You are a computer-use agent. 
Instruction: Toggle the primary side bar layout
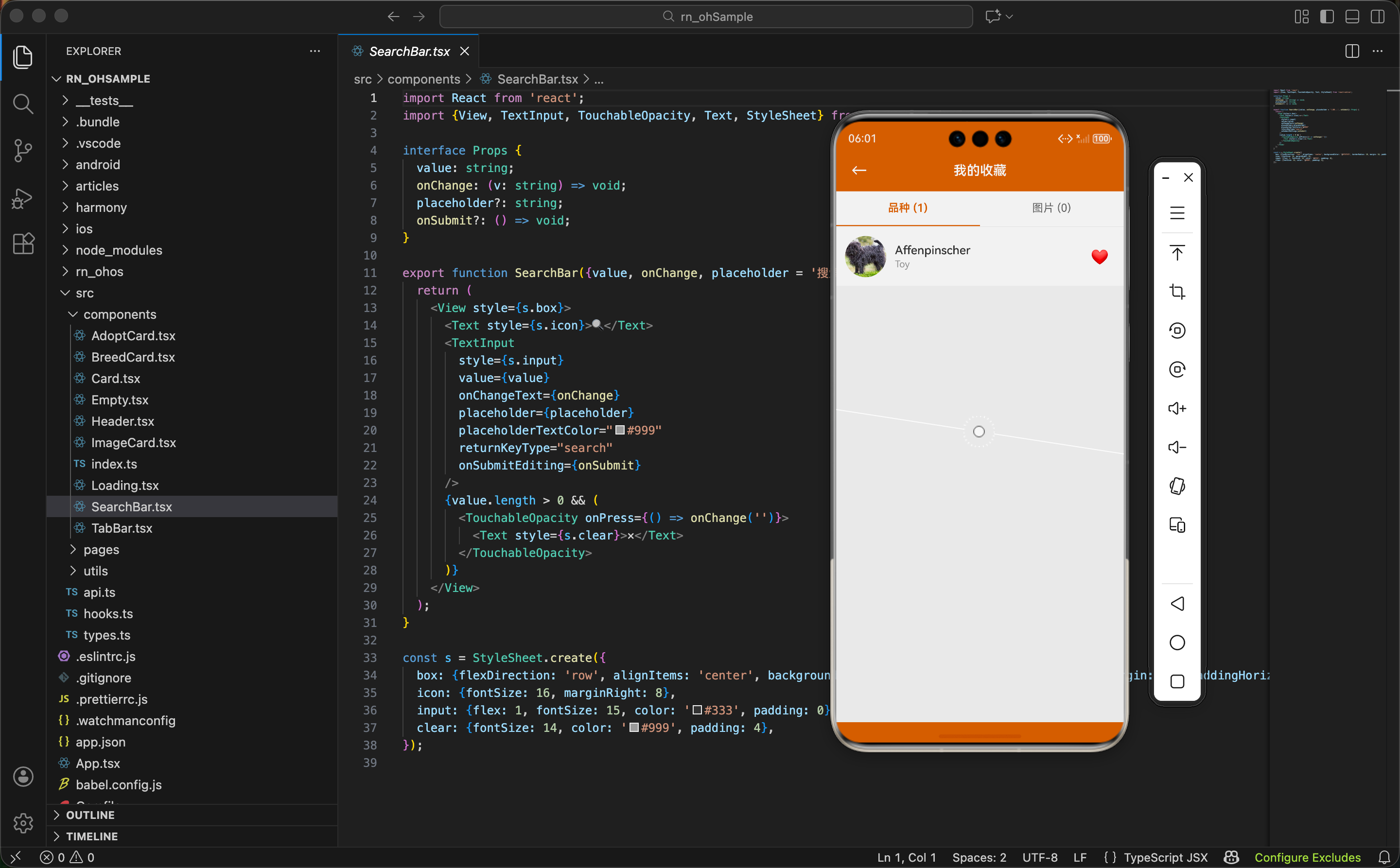pyautogui.click(x=1327, y=17)
